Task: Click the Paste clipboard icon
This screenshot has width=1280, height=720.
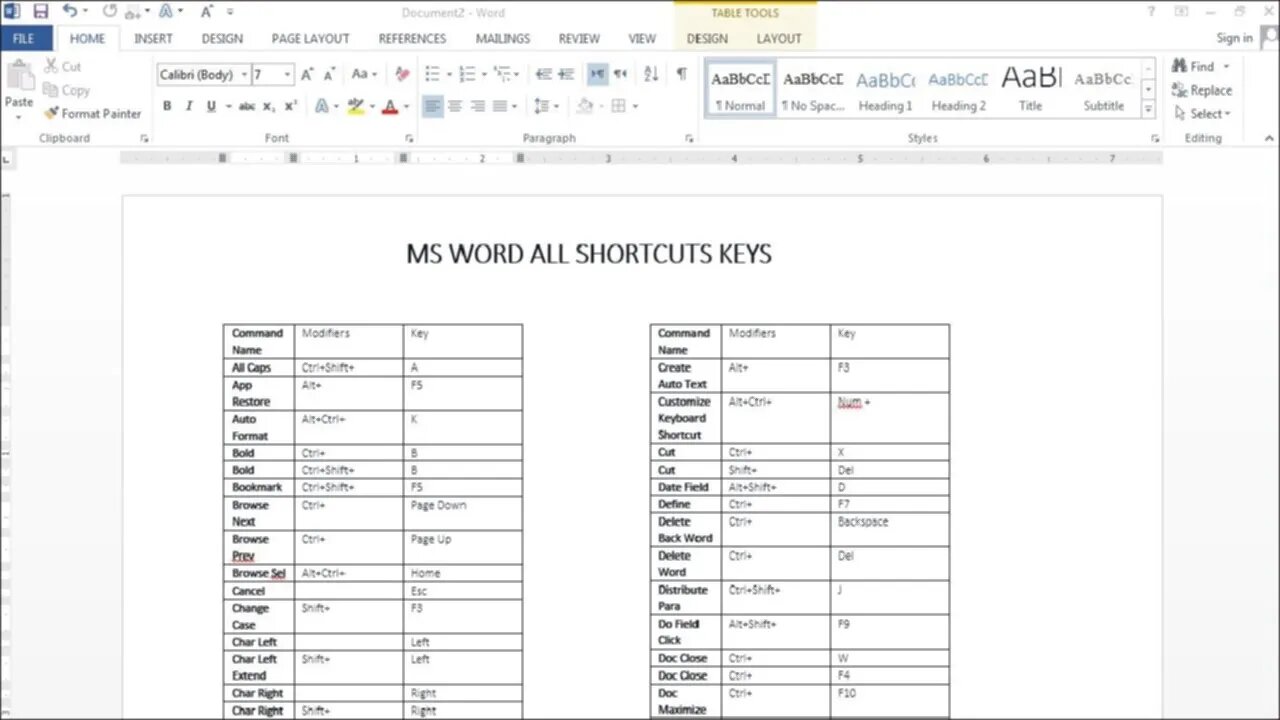Action: [x=19, y=76]
